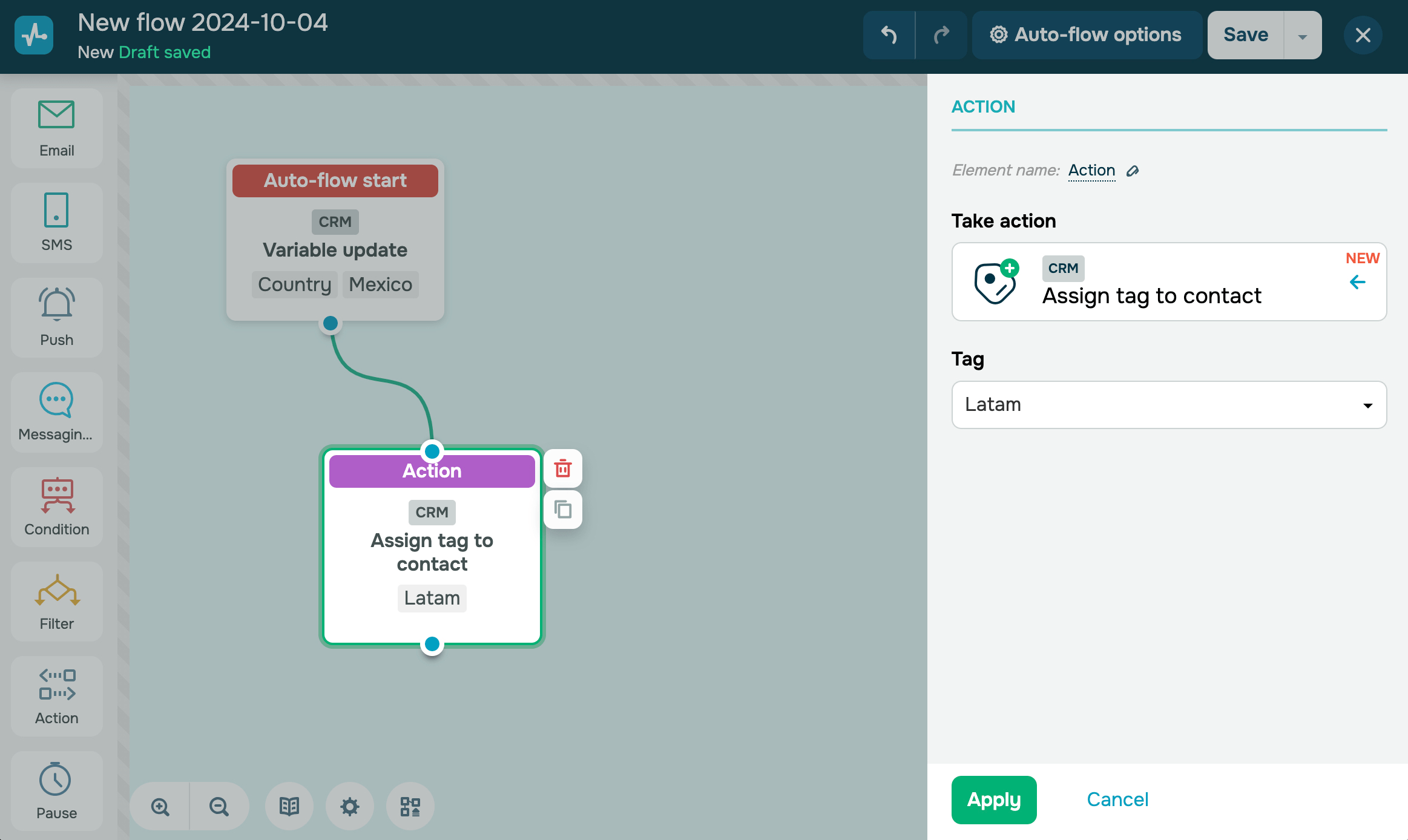
Task: Select the Auto-flow start node
Action: coord(335,180)
